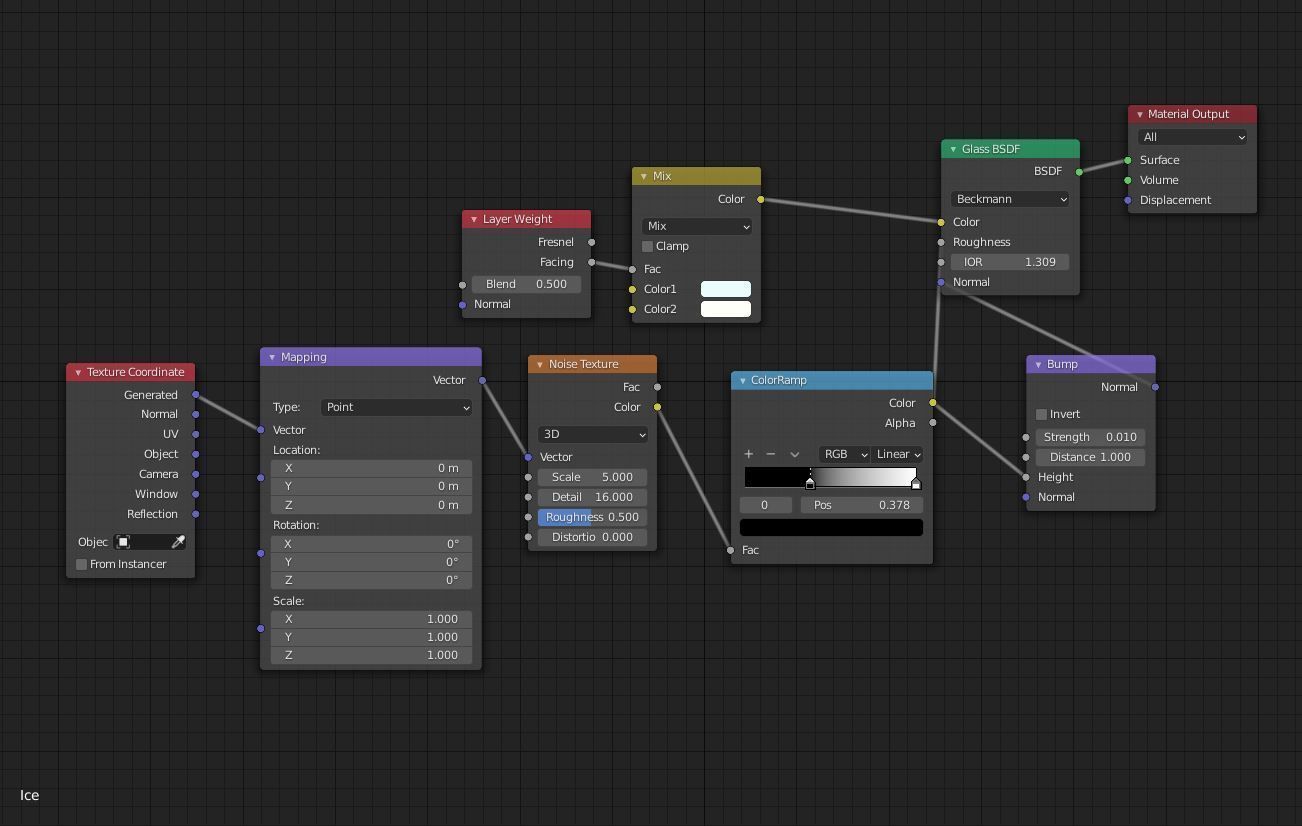The width and height of the screenshot is (1302, 826).
Task: Click the Mapping Rotation Z field
Action: [371, 580]
